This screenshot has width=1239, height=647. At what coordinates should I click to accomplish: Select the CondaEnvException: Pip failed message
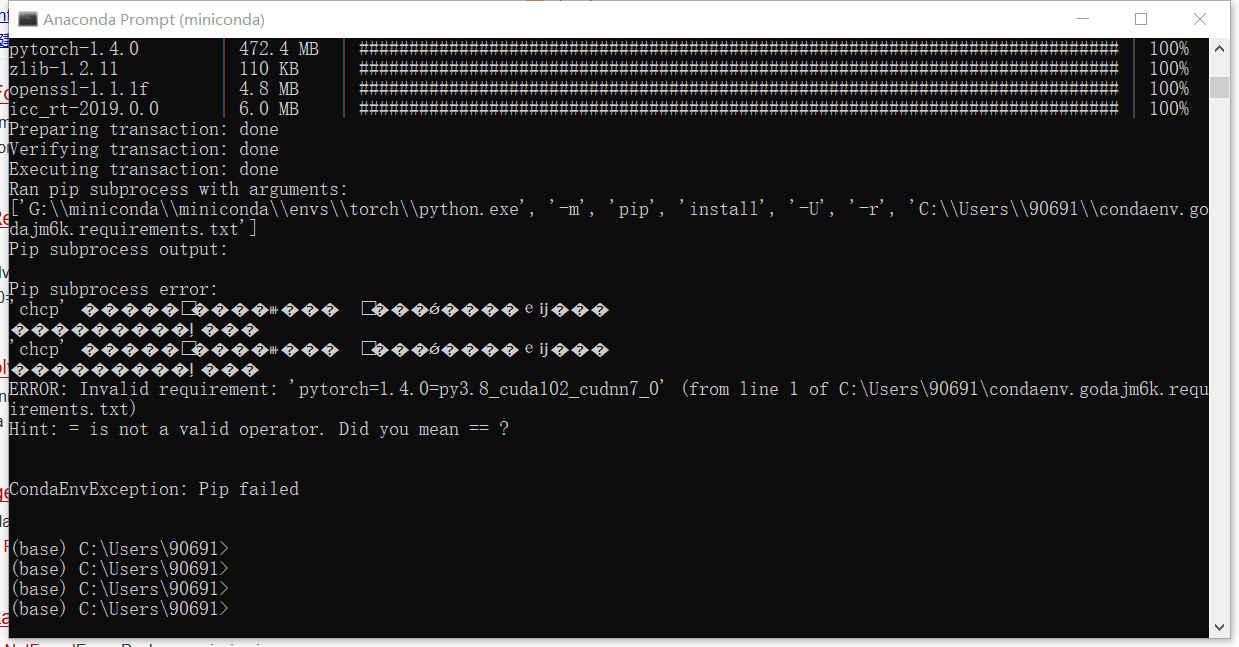[x=153, y=489]
